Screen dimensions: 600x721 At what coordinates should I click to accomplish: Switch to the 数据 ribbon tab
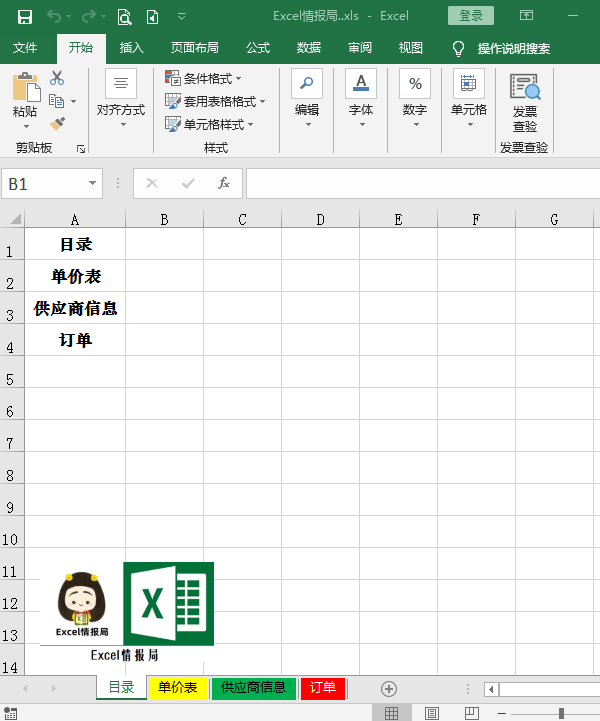point(309,48)
